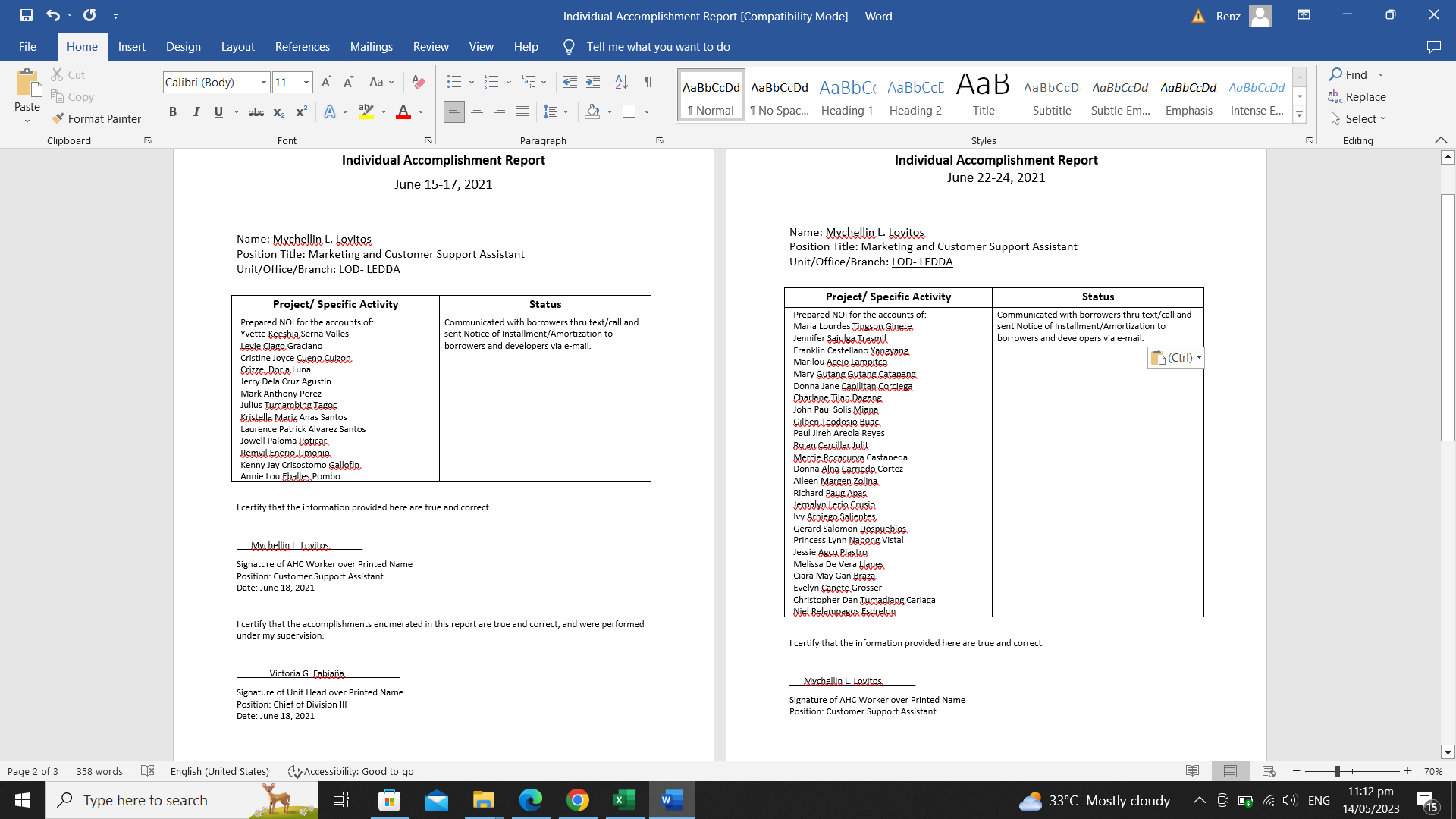This screenshot has height=819, width=1456.
Task: Click the Sort paragraph icon
Action: tap(621, 82)
